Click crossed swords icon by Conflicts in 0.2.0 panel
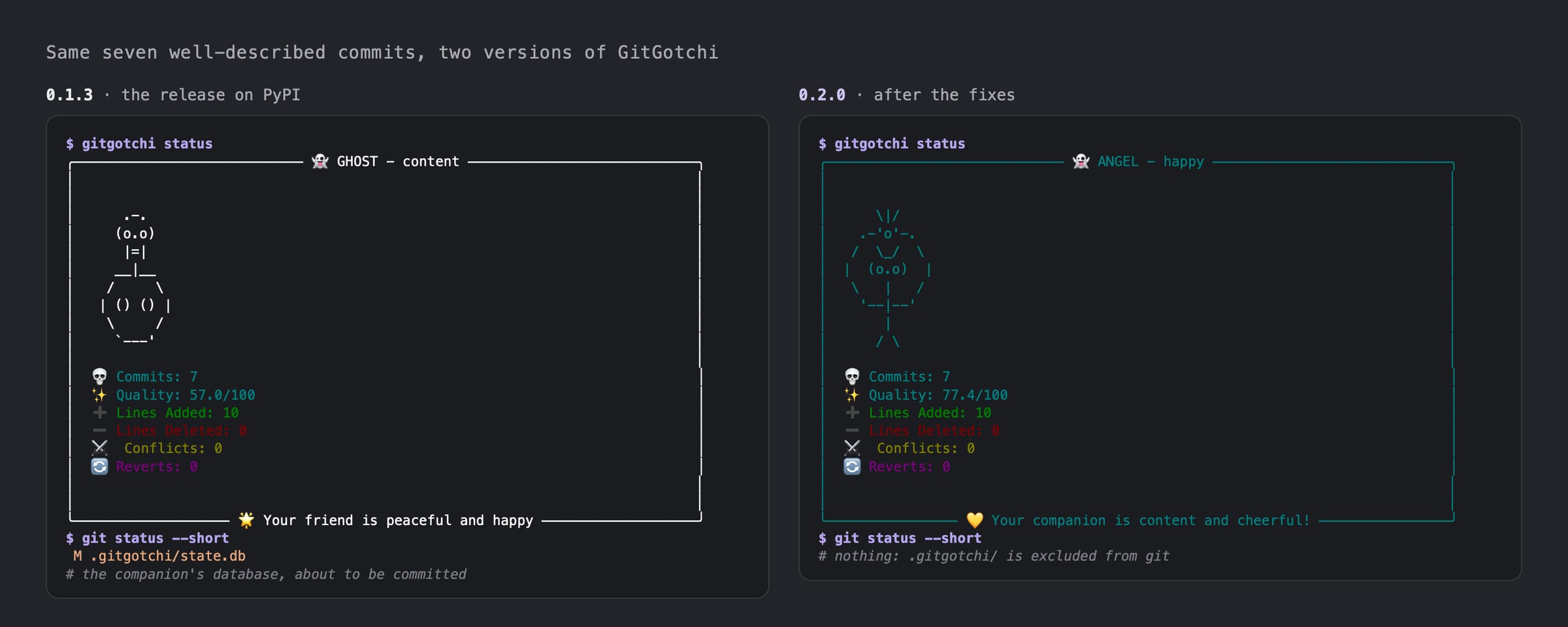The image size is (1568, 627). tap(852, 448)
